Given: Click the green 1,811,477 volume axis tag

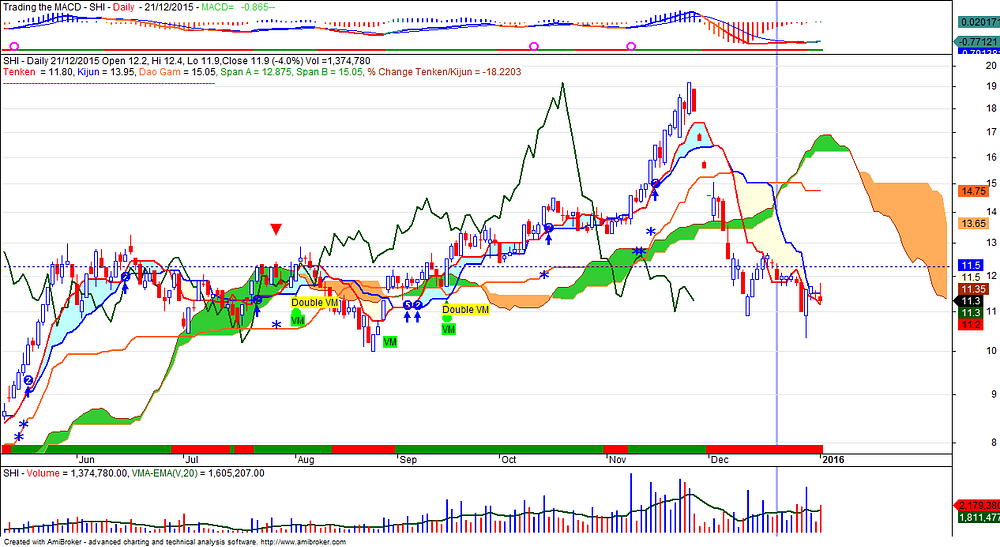Looking at the screenshot, I should point(979,517).
